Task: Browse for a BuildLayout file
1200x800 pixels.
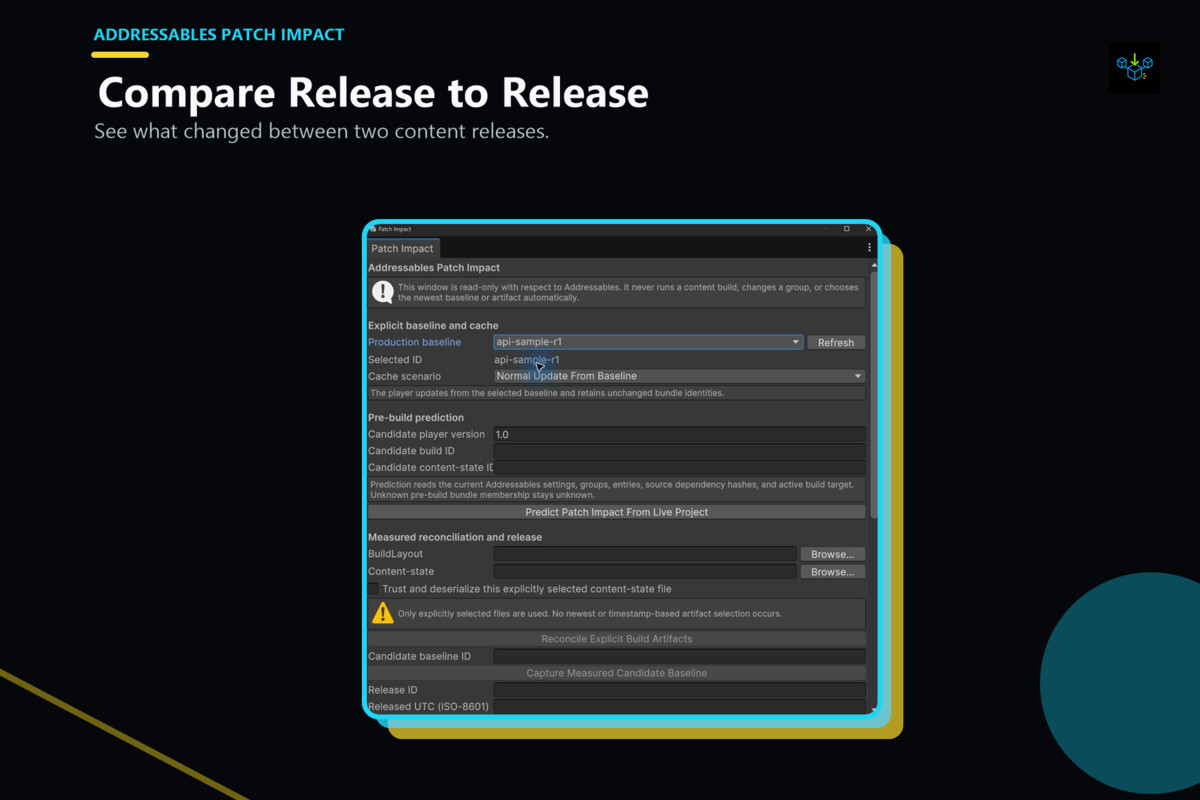Action: click(832, 554)
